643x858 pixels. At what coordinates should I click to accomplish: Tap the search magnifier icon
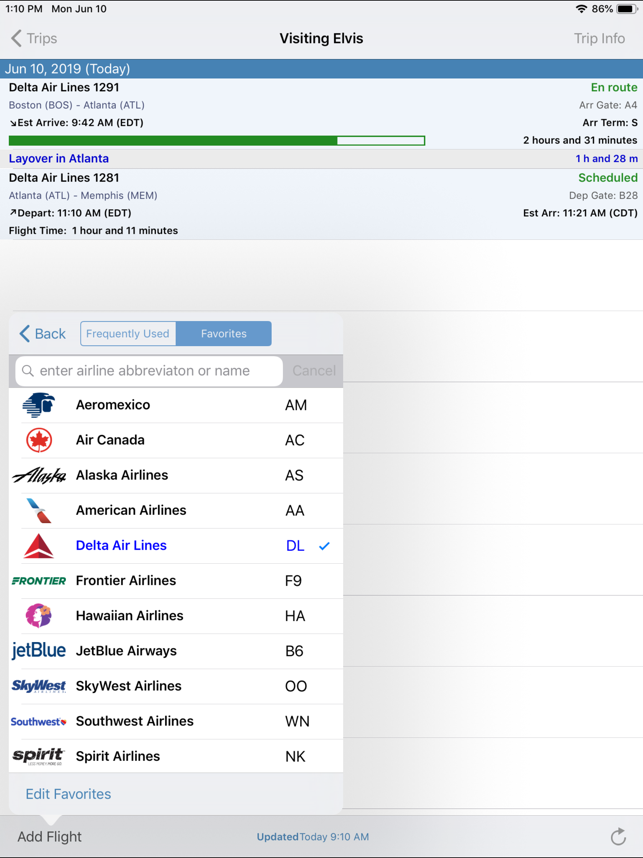click(x=27, y=371)
